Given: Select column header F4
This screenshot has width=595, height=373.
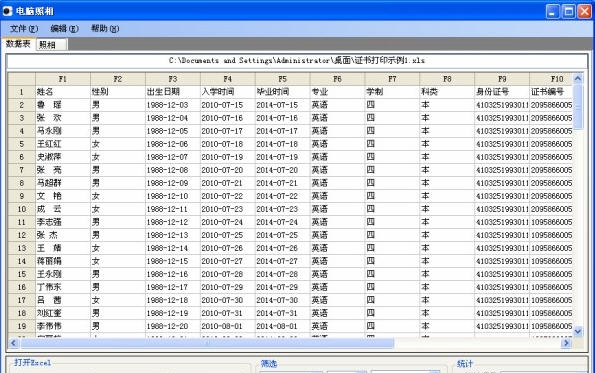Looking at the screenshot, I should coord(228,79).
